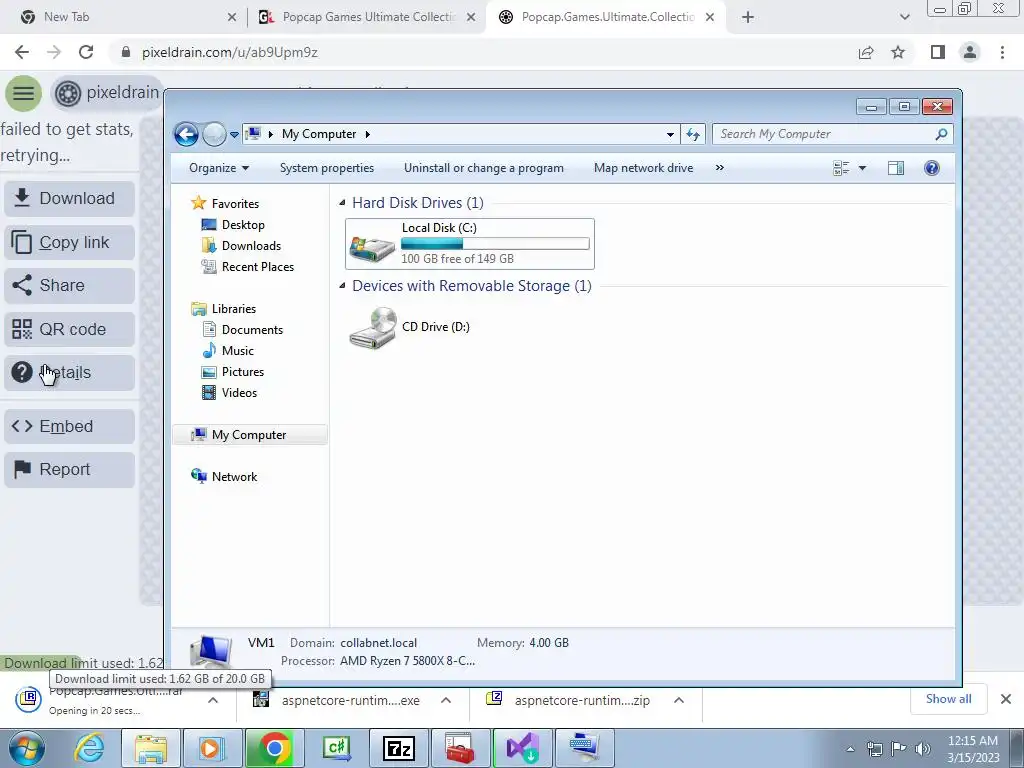Open the Share options
Viewport: 1024px width, 768px height.
pos(69,285)
